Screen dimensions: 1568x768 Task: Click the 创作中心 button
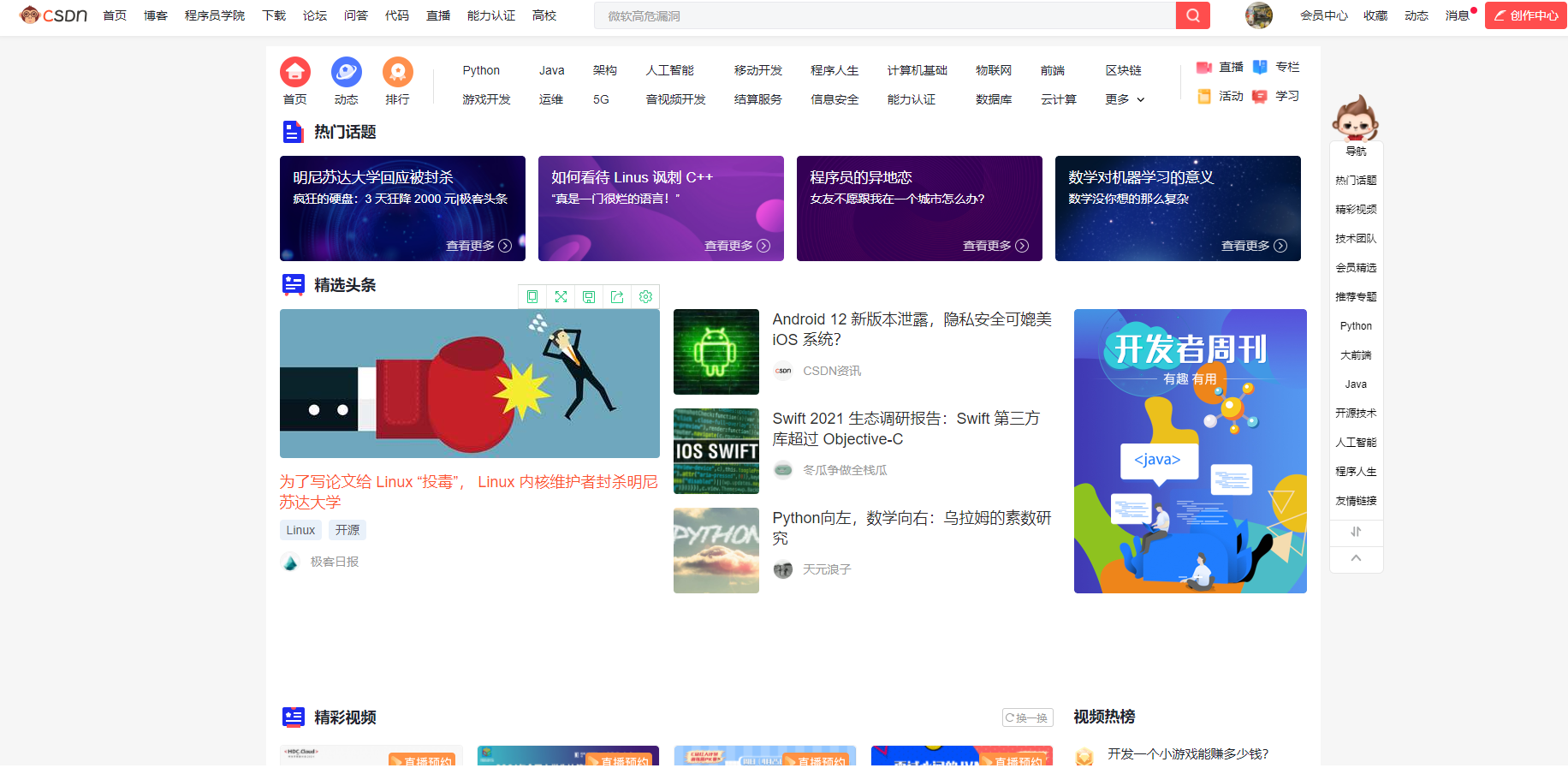1526,15
